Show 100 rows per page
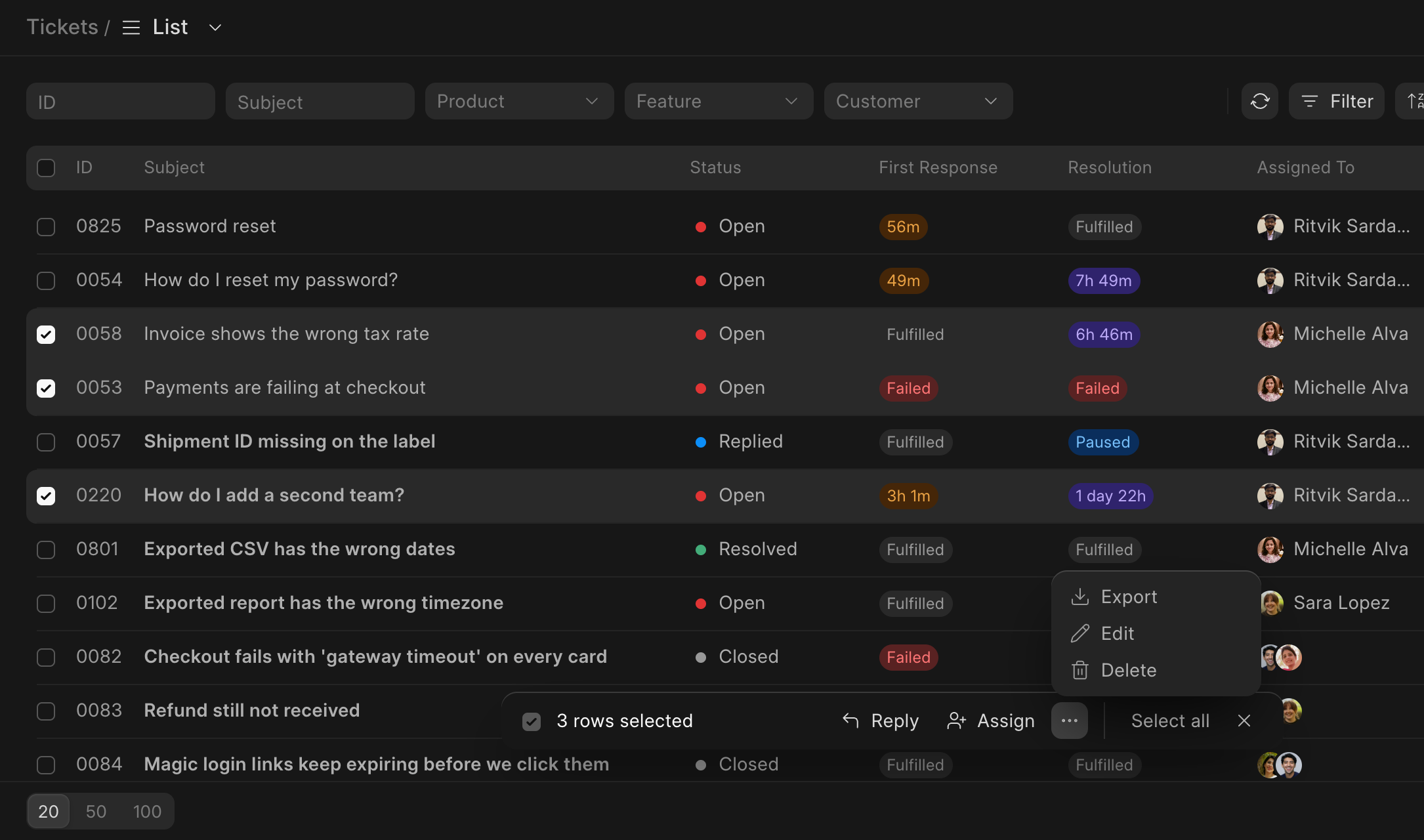1424x840 pixels. (x=147, y=811)
